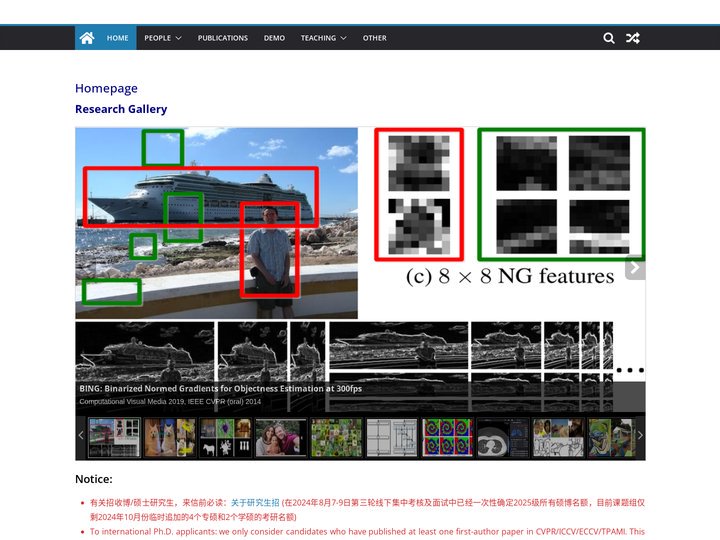Open the Demo menu item
The image size is (720, 540).
pyautogui.click(x=274, y=38)
